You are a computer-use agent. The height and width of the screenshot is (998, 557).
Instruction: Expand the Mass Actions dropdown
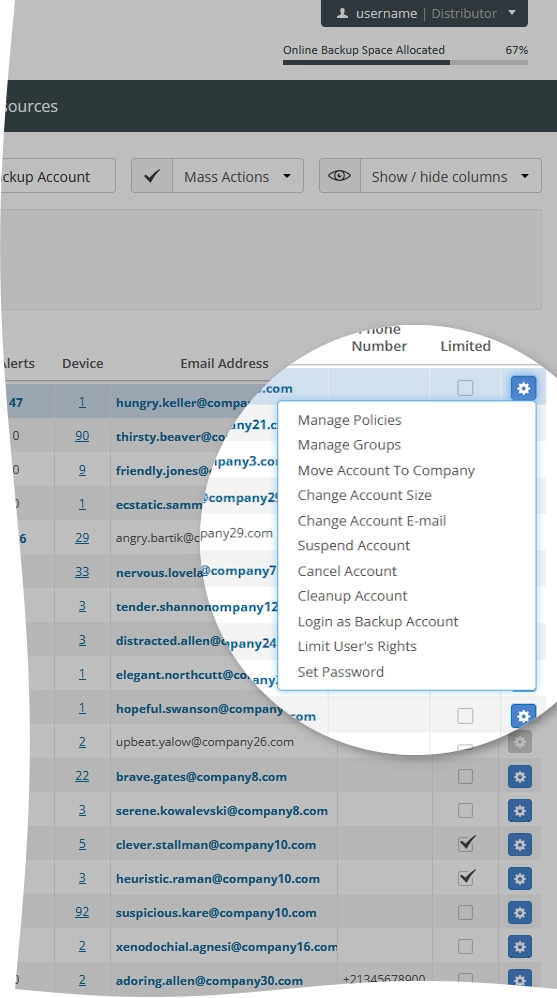click(x=237, y=176)
